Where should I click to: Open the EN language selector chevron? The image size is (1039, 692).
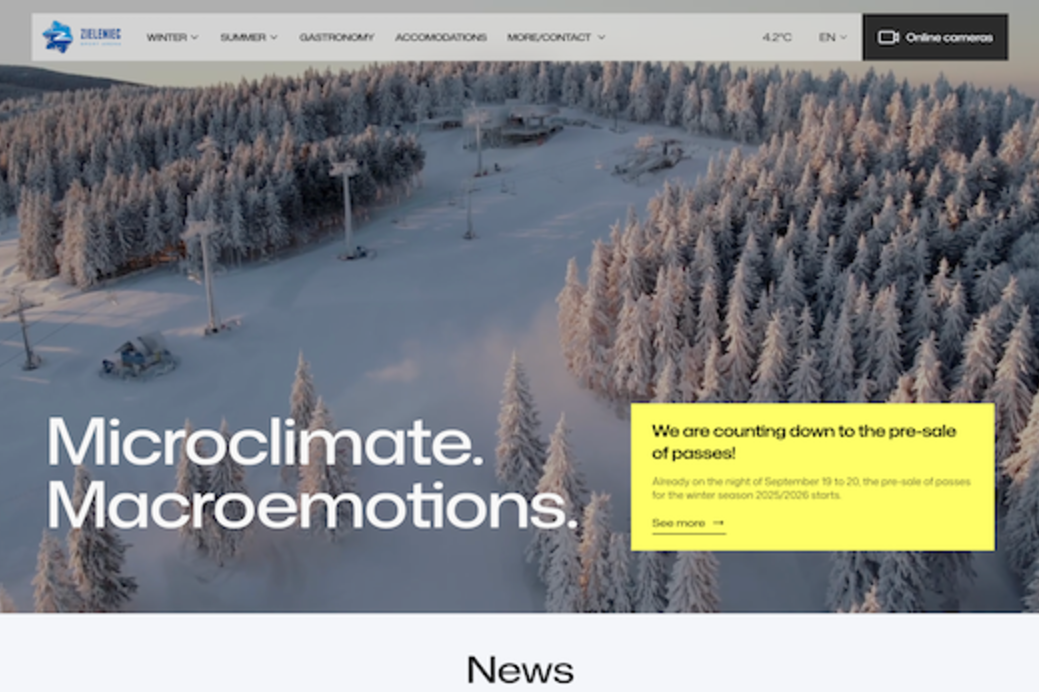click(x=844, y=37)
